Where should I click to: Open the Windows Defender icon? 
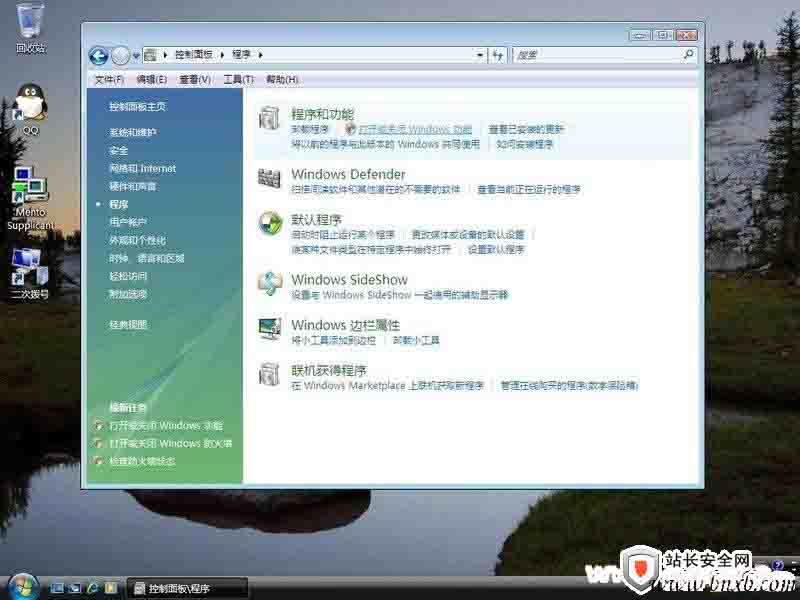click(x=269, y=180)
